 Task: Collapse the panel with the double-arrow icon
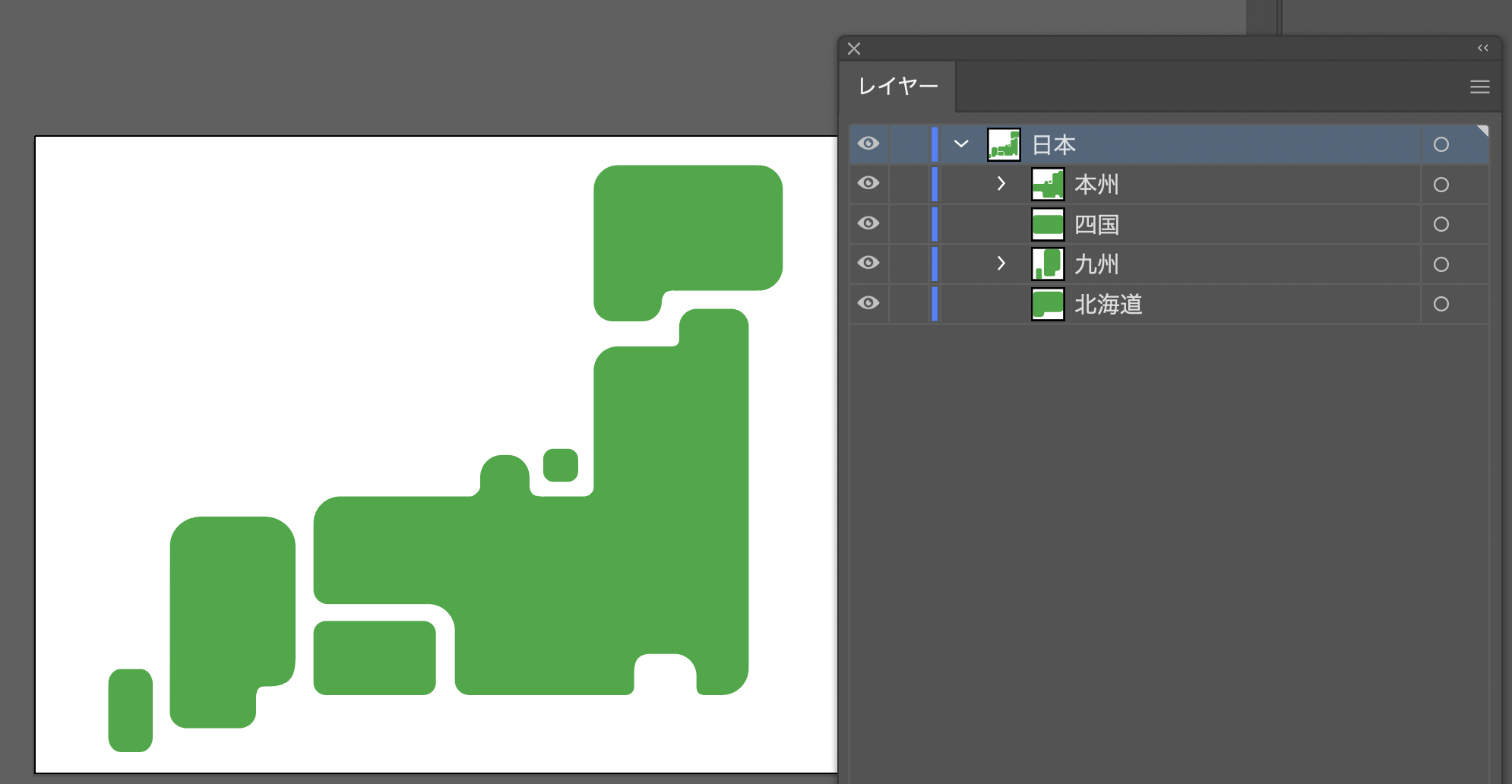coord(1482,48)
